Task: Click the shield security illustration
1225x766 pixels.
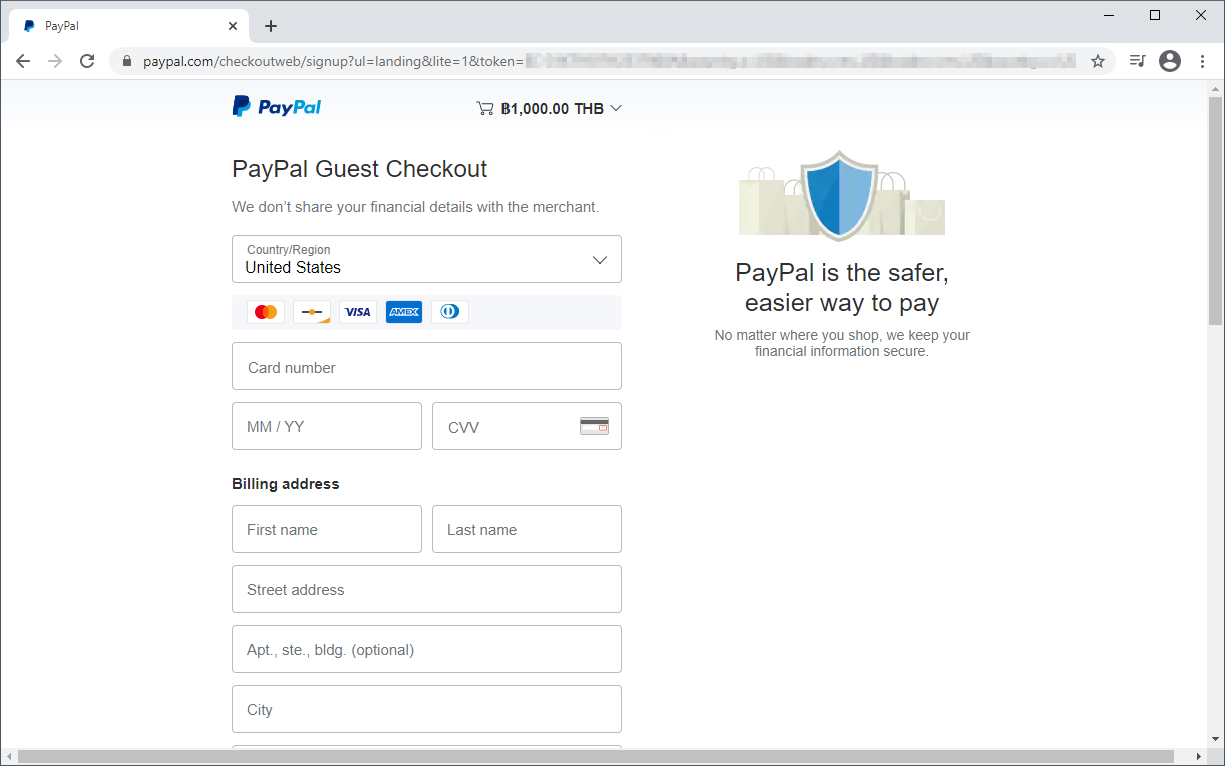Action: point(841,195)
